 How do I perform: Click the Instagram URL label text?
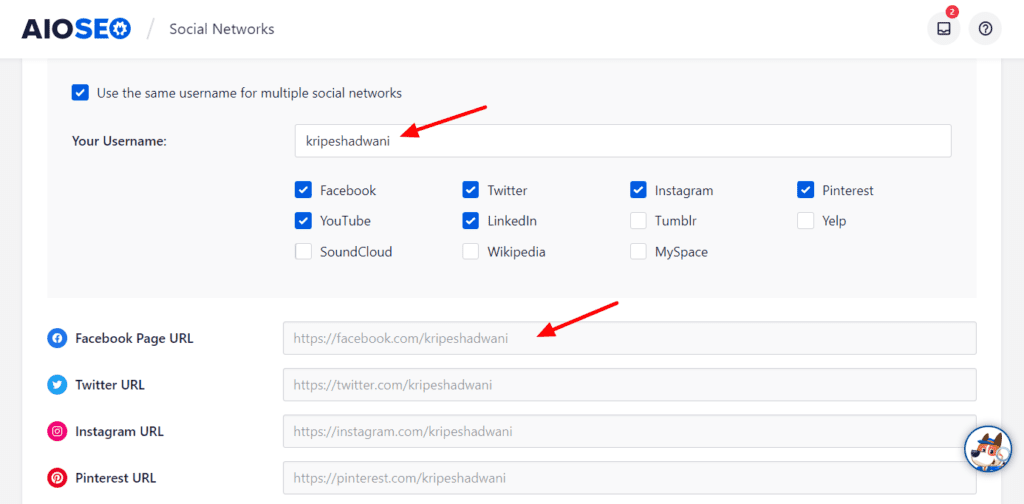click(x=120, y=432)
